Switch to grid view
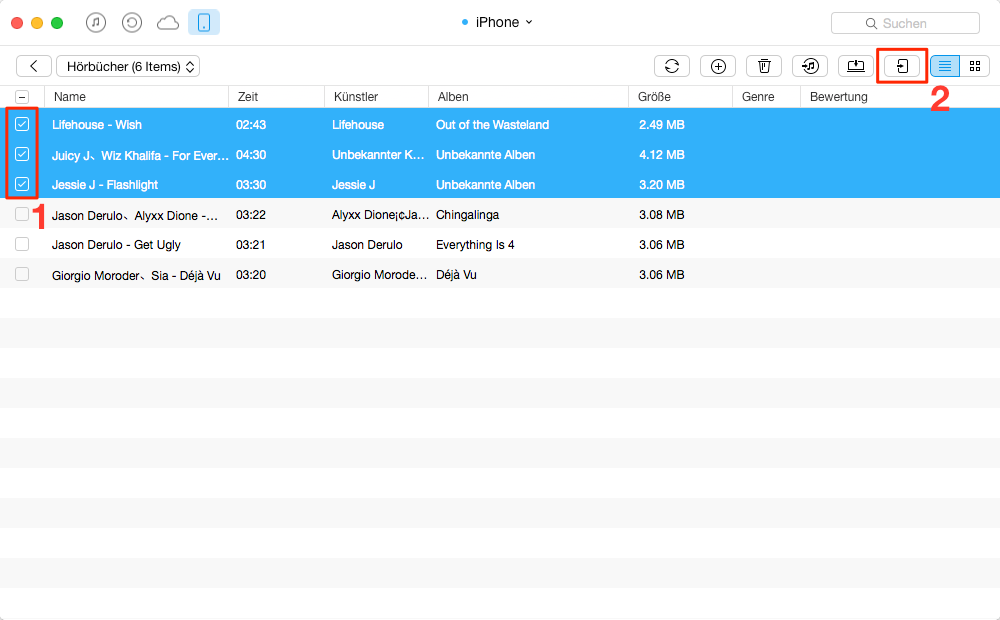This screenshot has width=1000, height=620. (x=974, y=66)
